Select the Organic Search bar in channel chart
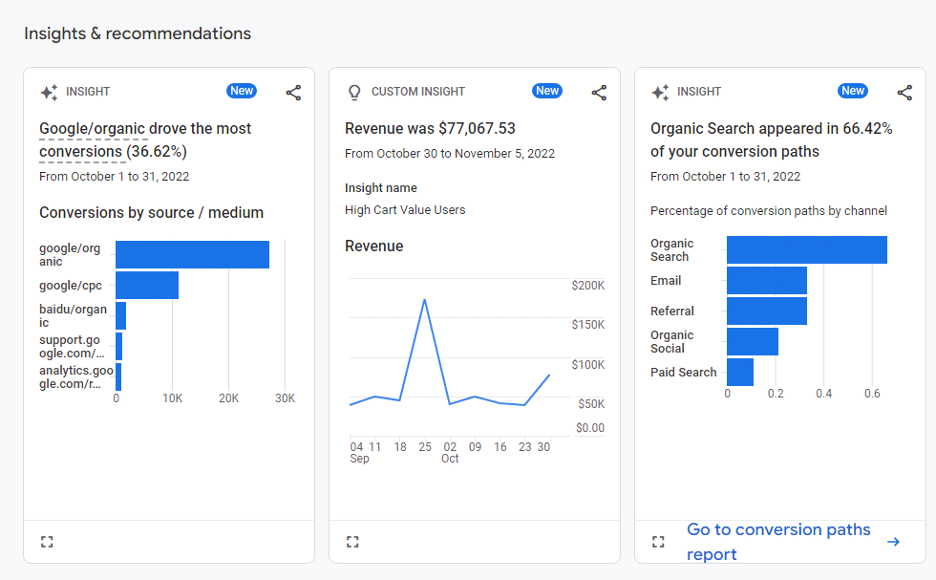The height and width of the screenshot is (580, 936). click(x=807, y=250)
